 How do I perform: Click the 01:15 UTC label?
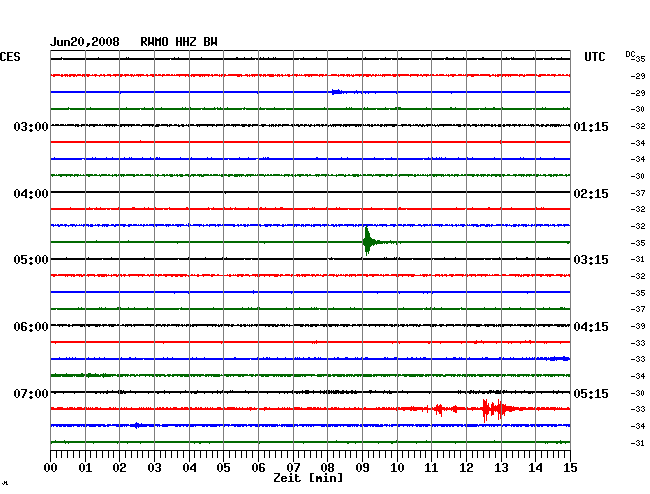[591, 126]
